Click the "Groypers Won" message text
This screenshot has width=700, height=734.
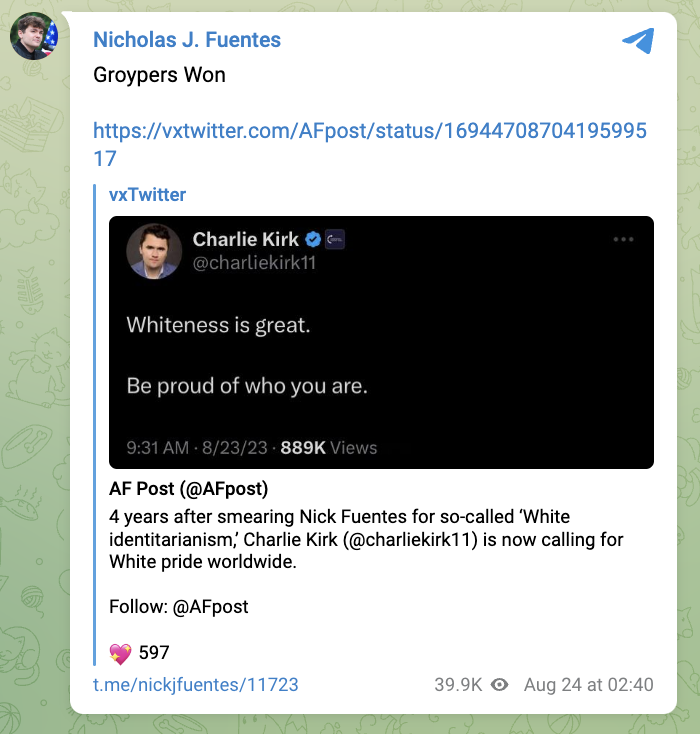[x=159, y=75]
